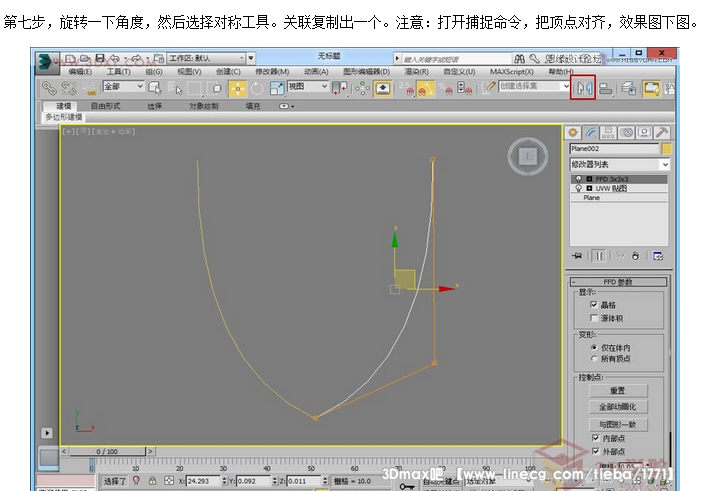Open the 视图 reference coordinate dropdown
This screenshot has height=491, width=703.
click(x=307, y=86)
